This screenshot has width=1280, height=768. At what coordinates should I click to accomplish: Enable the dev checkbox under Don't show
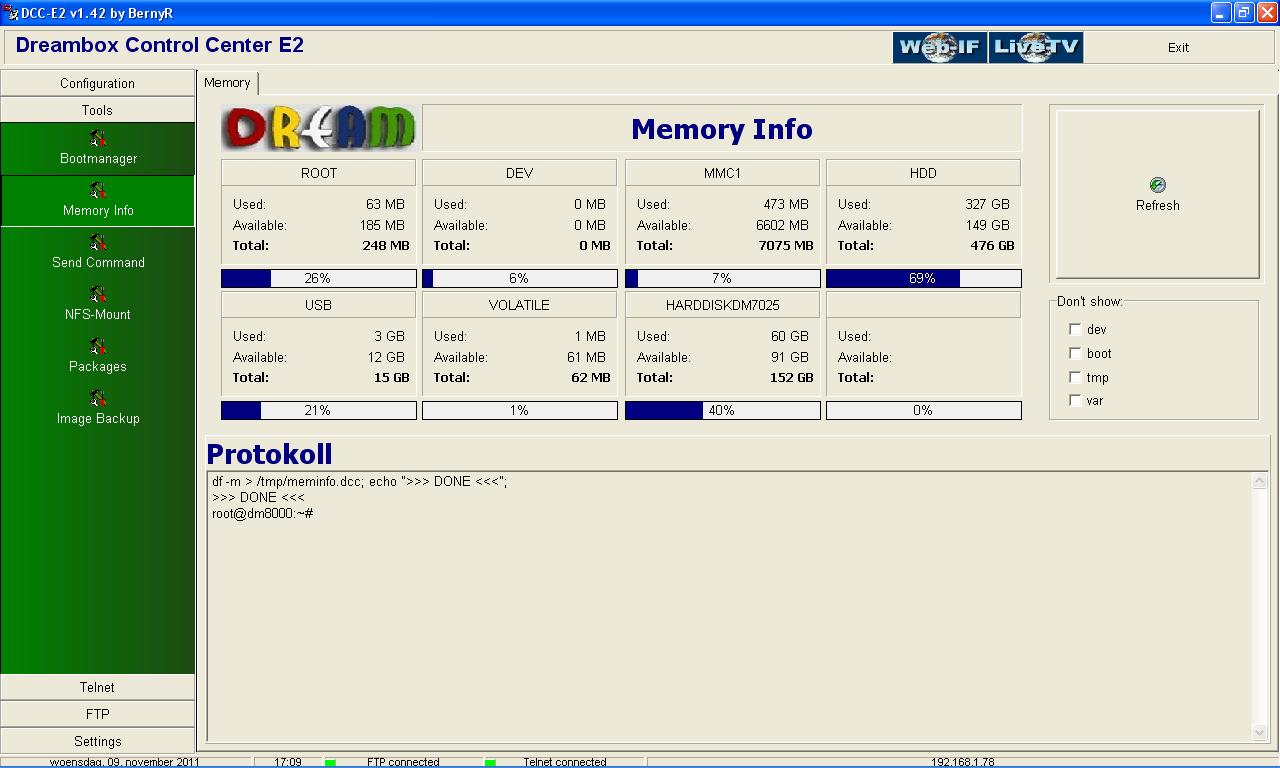[x=1075, y=329]
